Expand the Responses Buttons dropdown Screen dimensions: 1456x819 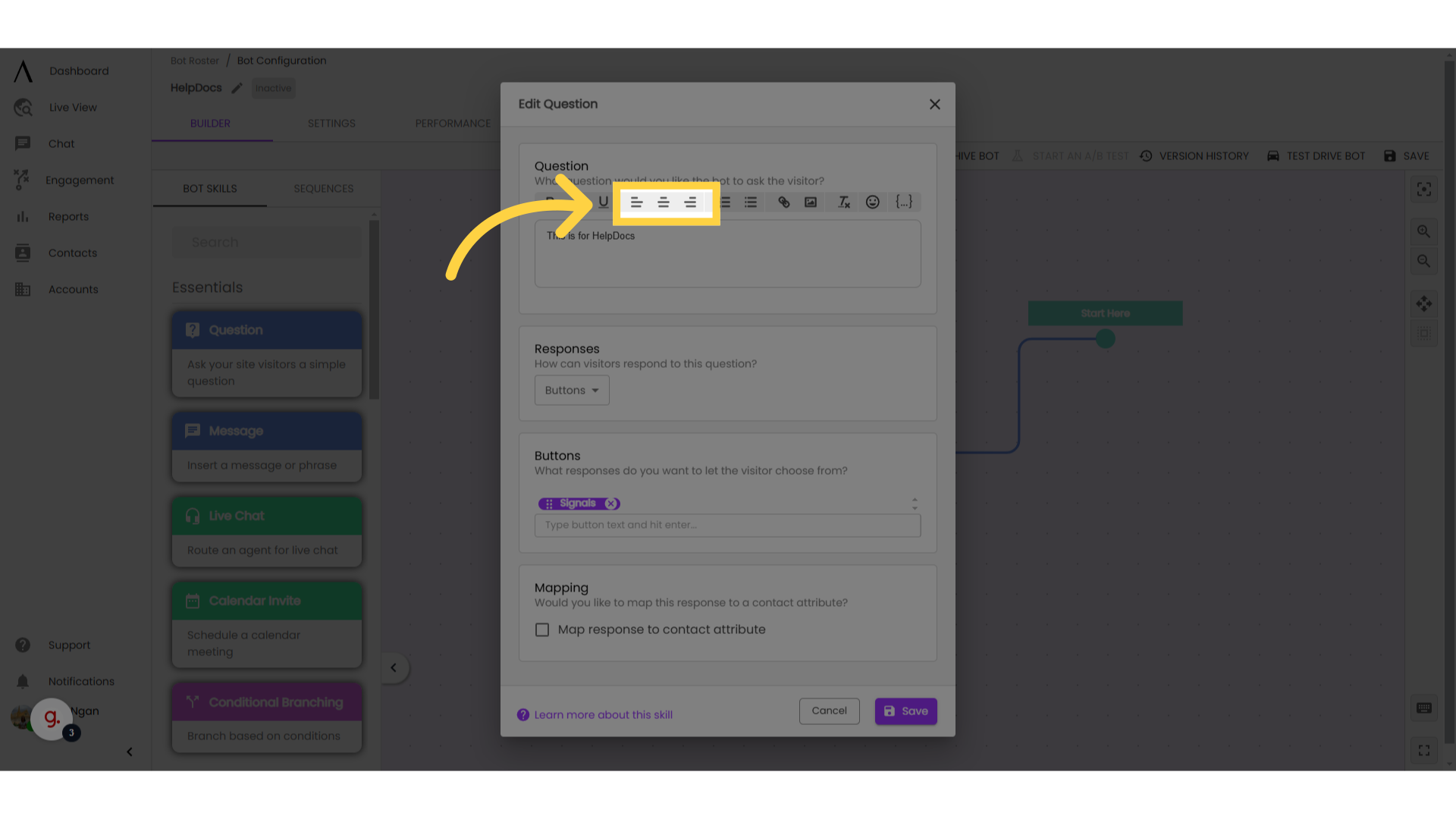[x=571, y=390]
